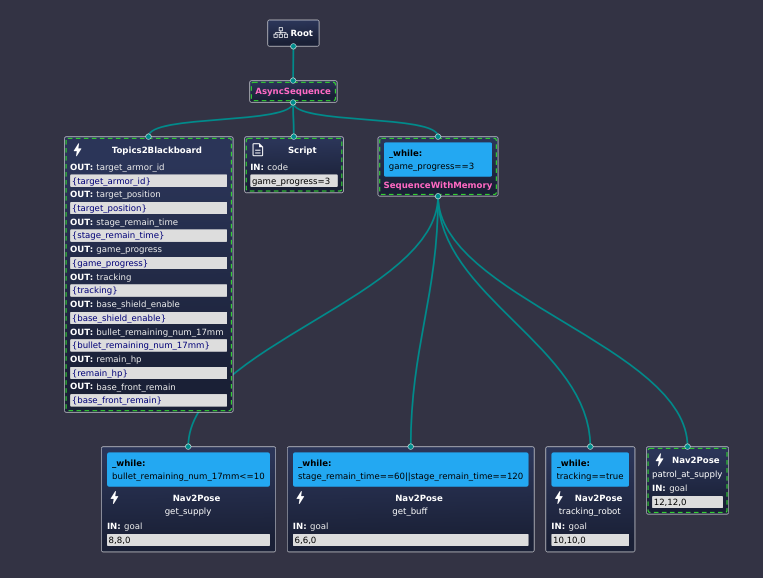Click the get_supply Nav2Pose lightning icon

coord(114,498)
